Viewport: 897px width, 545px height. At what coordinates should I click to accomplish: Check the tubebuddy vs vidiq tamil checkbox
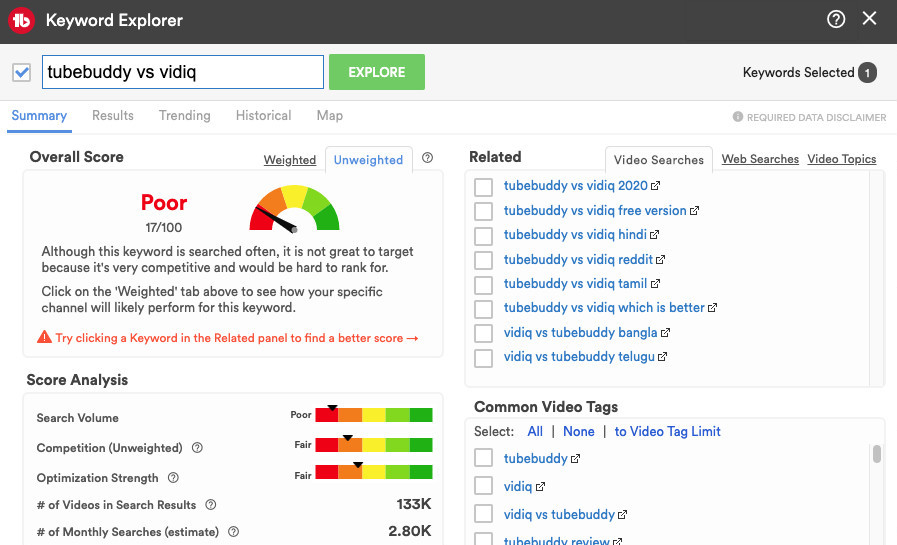[483, 285]
